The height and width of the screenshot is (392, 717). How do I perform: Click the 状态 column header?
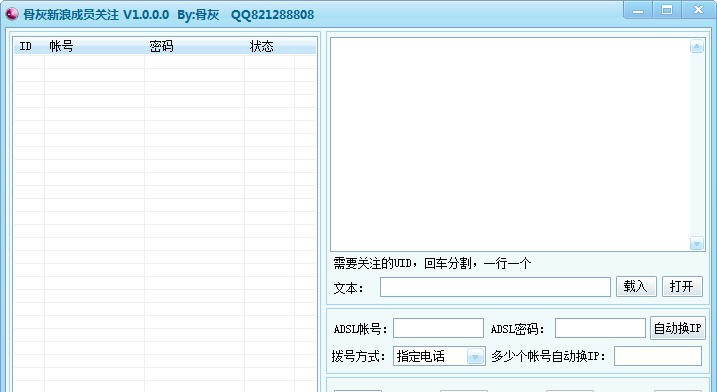coord(269,46)
